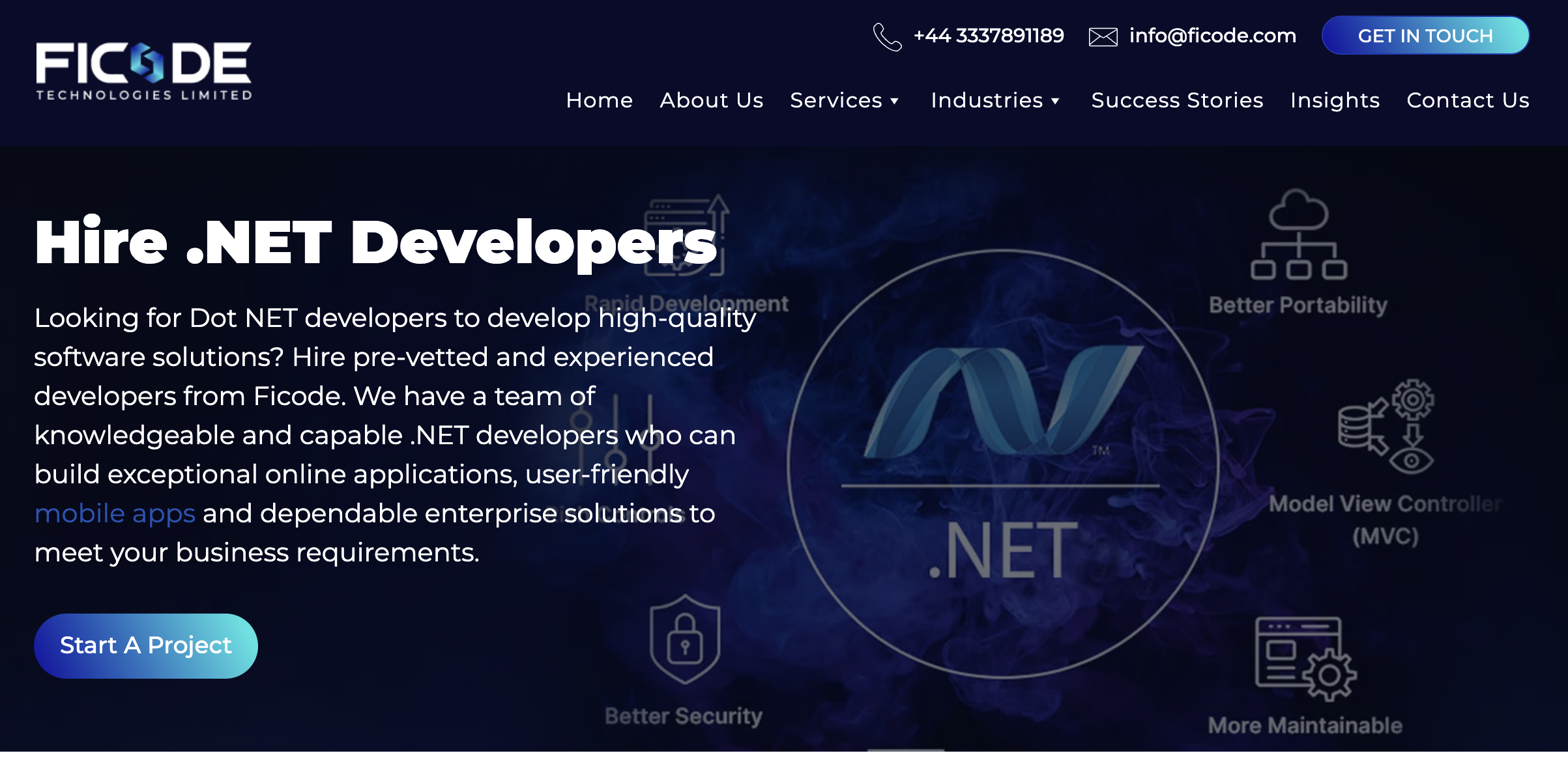Click the Ficode Technologies logo
The height and width of the screenshot is (779, 1568).
pyautogui.click(x=143, y=72)
